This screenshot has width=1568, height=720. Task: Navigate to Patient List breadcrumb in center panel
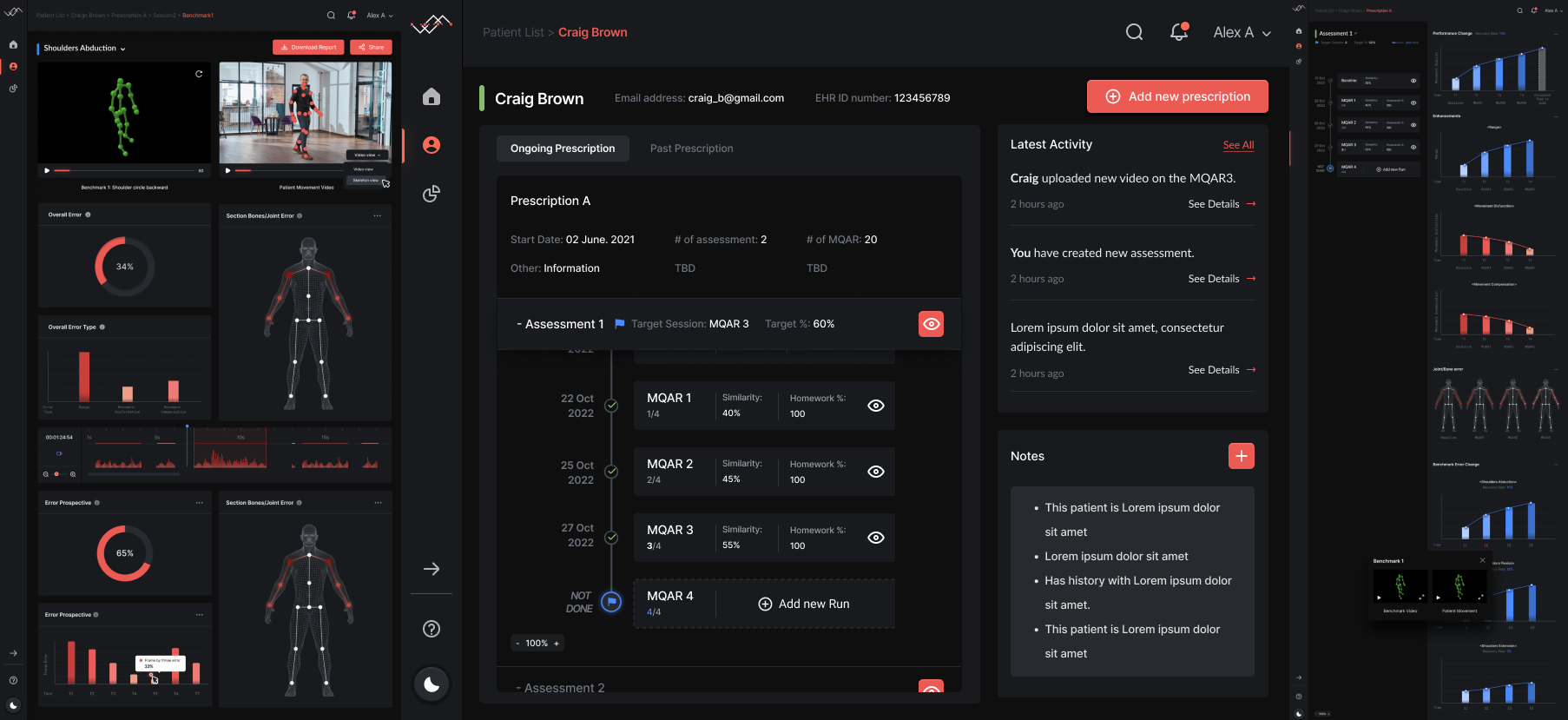pyautogui.click(x=513, y=32)
